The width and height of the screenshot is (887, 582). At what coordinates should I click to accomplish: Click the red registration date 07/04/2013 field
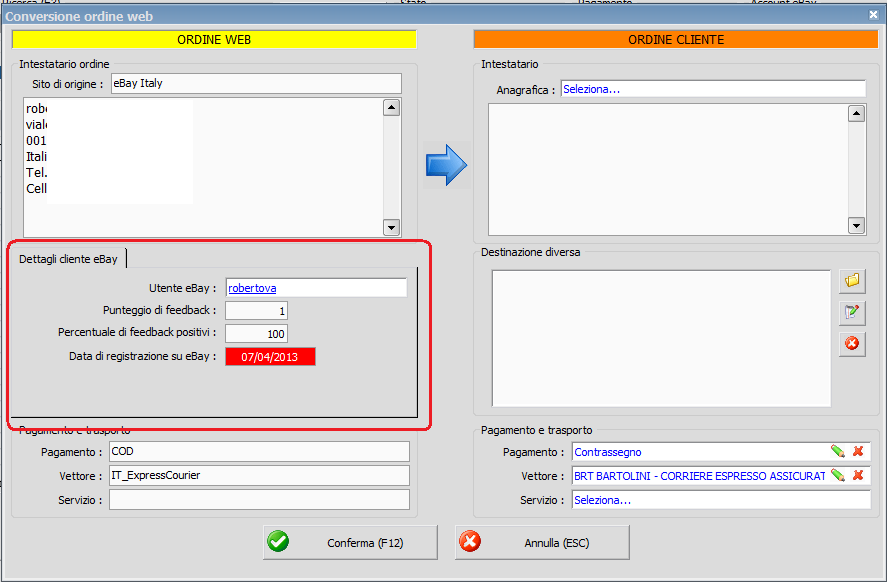click(270, 357)
